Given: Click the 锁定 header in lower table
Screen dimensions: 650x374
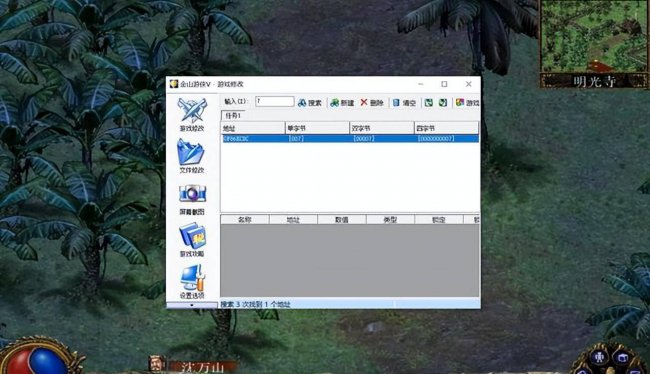Looking at the screenshot, I should tap(439, 220).
